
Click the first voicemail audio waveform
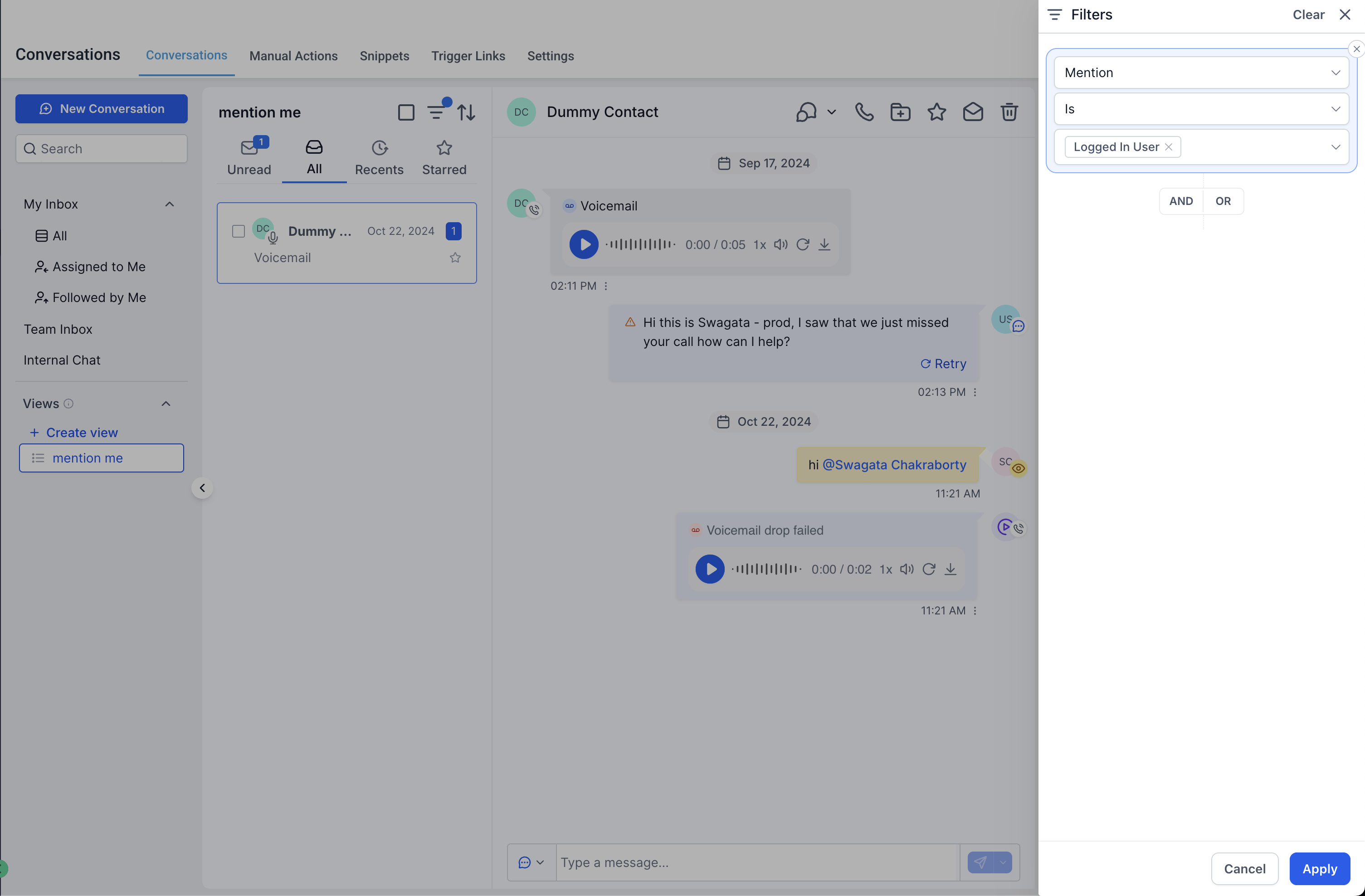coord(641,245)
